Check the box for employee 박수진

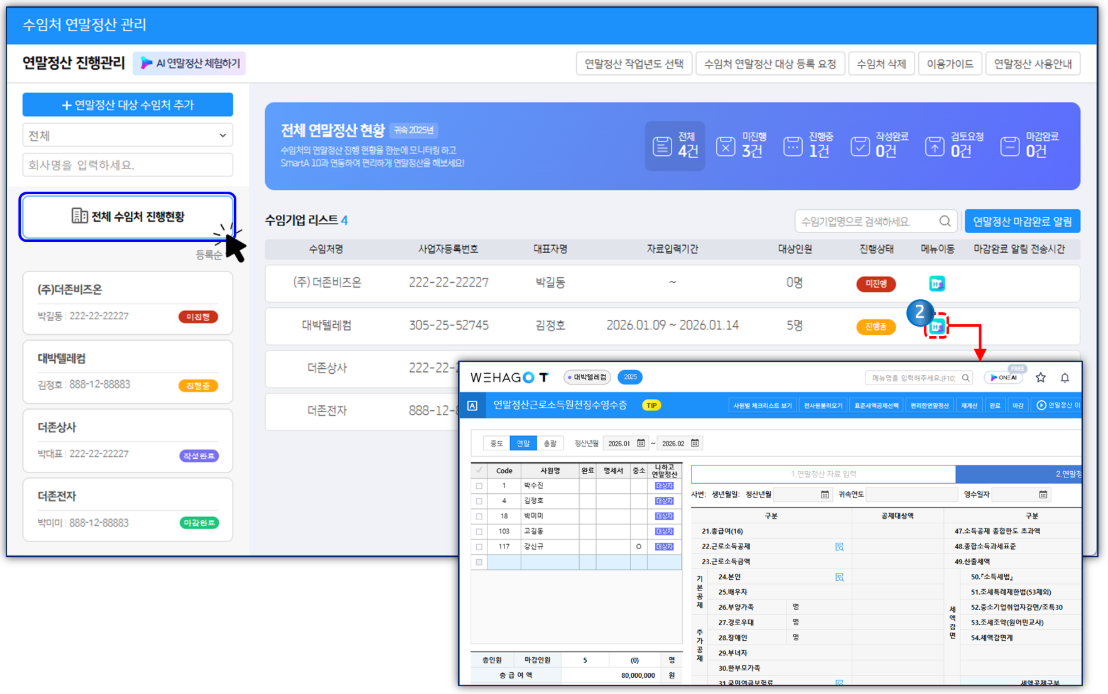[x=479, y=486]
